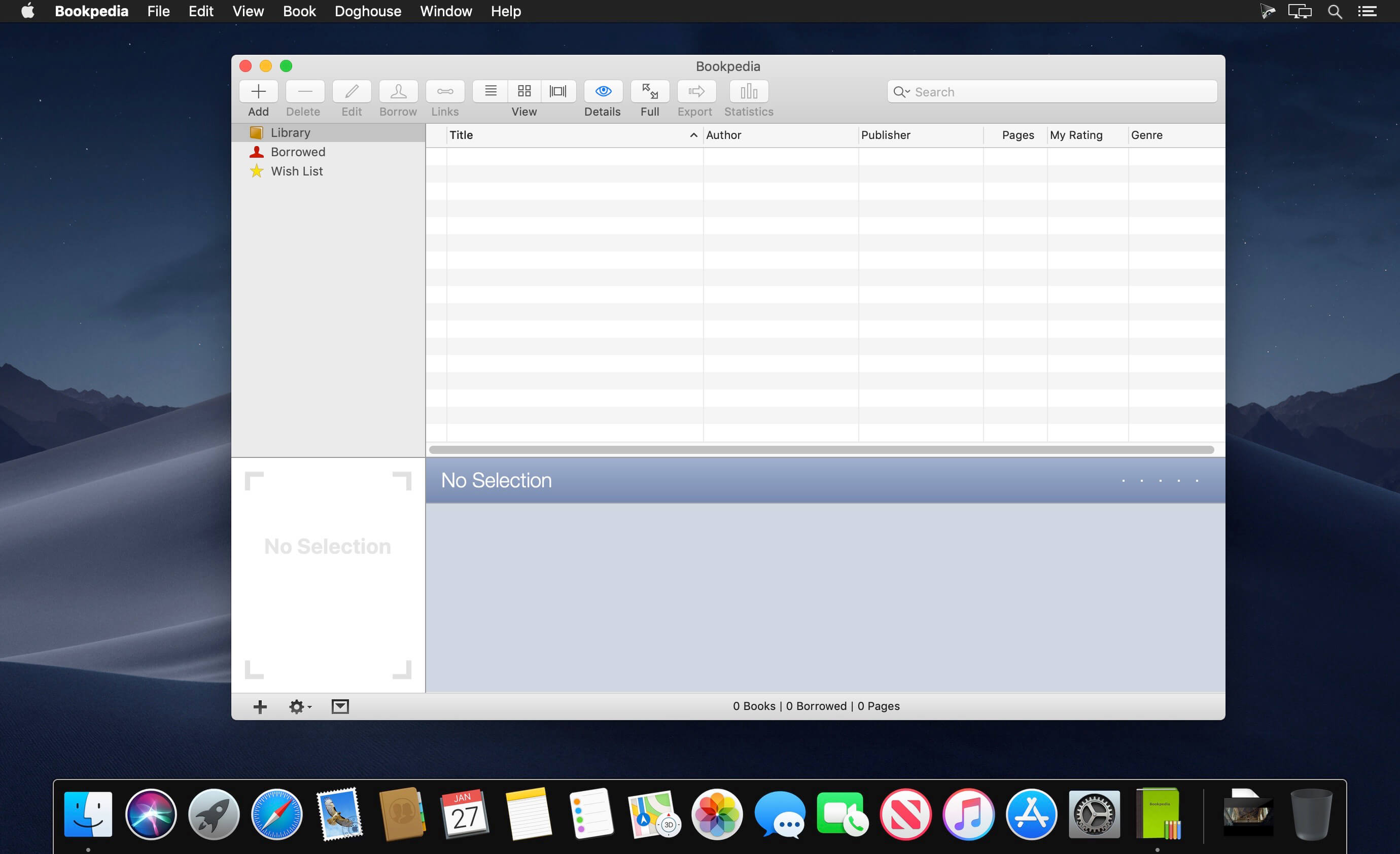
Task: Open the Doghouse menu
Action: pyautogui.click(x=368, y=11)
